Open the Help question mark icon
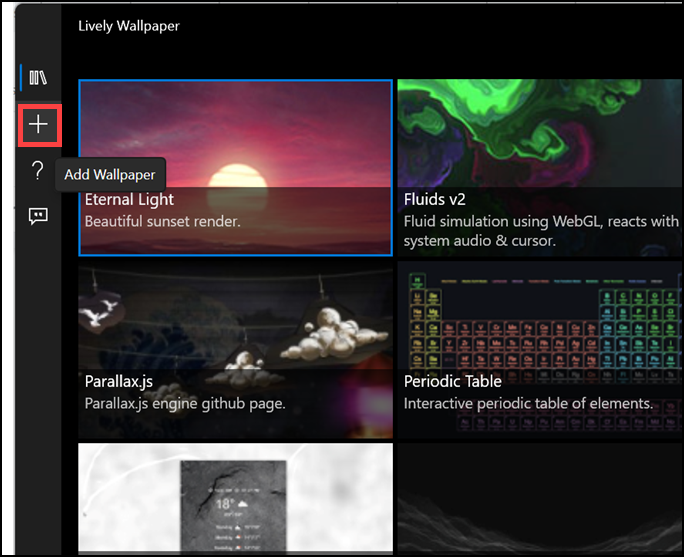684x557 pixels. [x=38, y=171]
